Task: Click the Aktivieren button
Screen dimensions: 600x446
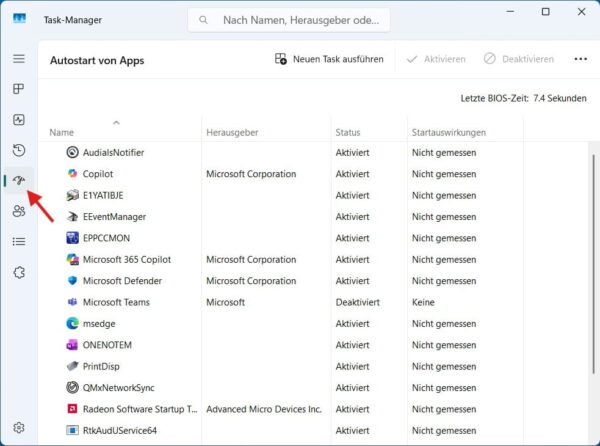Action: pyautogui.click(x=436, y=59)
